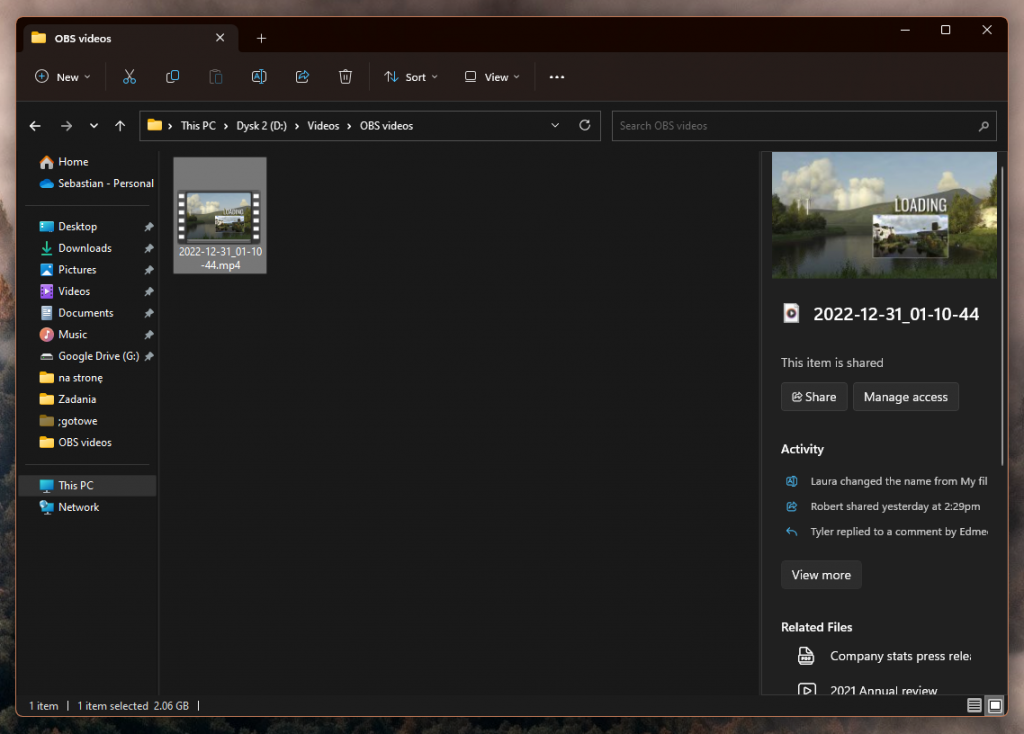Click the Back navigation arrow
The height and width of the screenshot is (734, 1024).
(x=35, y=125)
